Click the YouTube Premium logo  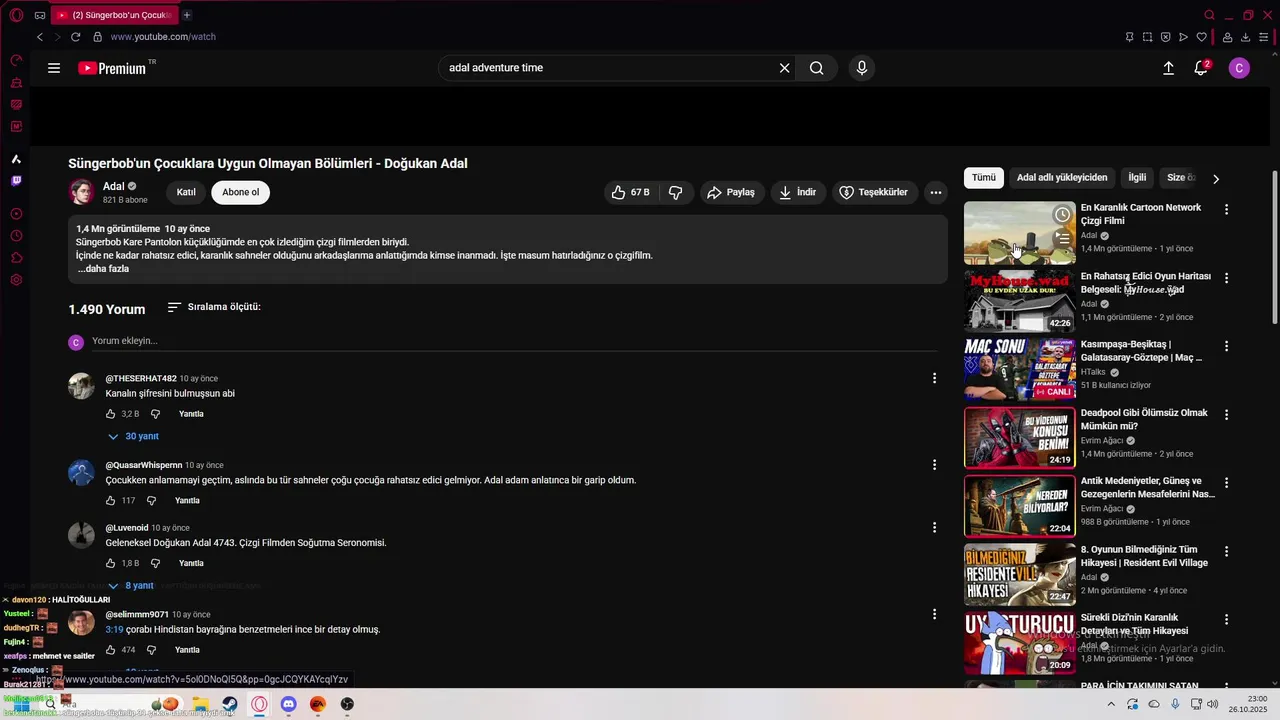tap(112, 68)
